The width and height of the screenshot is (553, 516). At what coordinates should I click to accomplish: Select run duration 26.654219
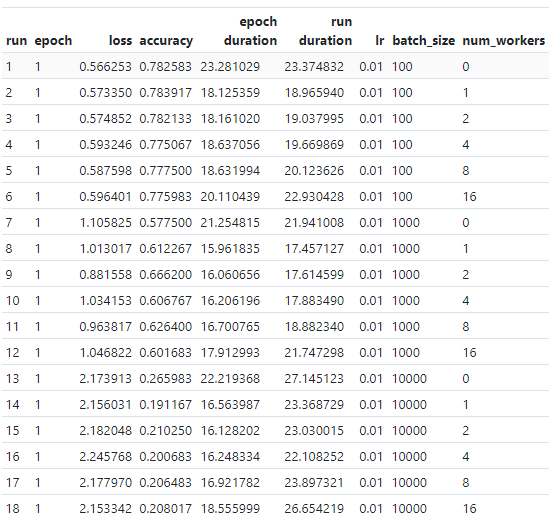coord(314,509)
